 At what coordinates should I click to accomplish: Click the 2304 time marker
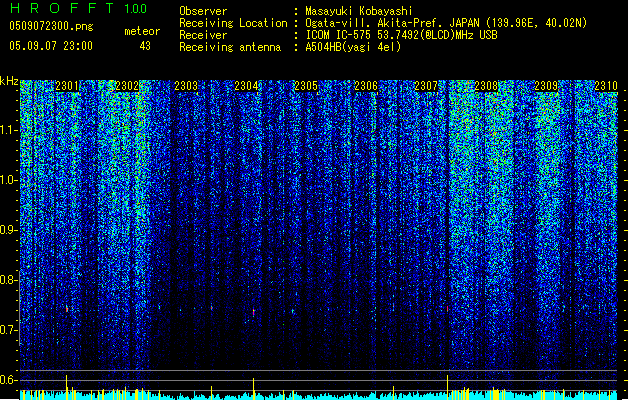coord(246,86)
